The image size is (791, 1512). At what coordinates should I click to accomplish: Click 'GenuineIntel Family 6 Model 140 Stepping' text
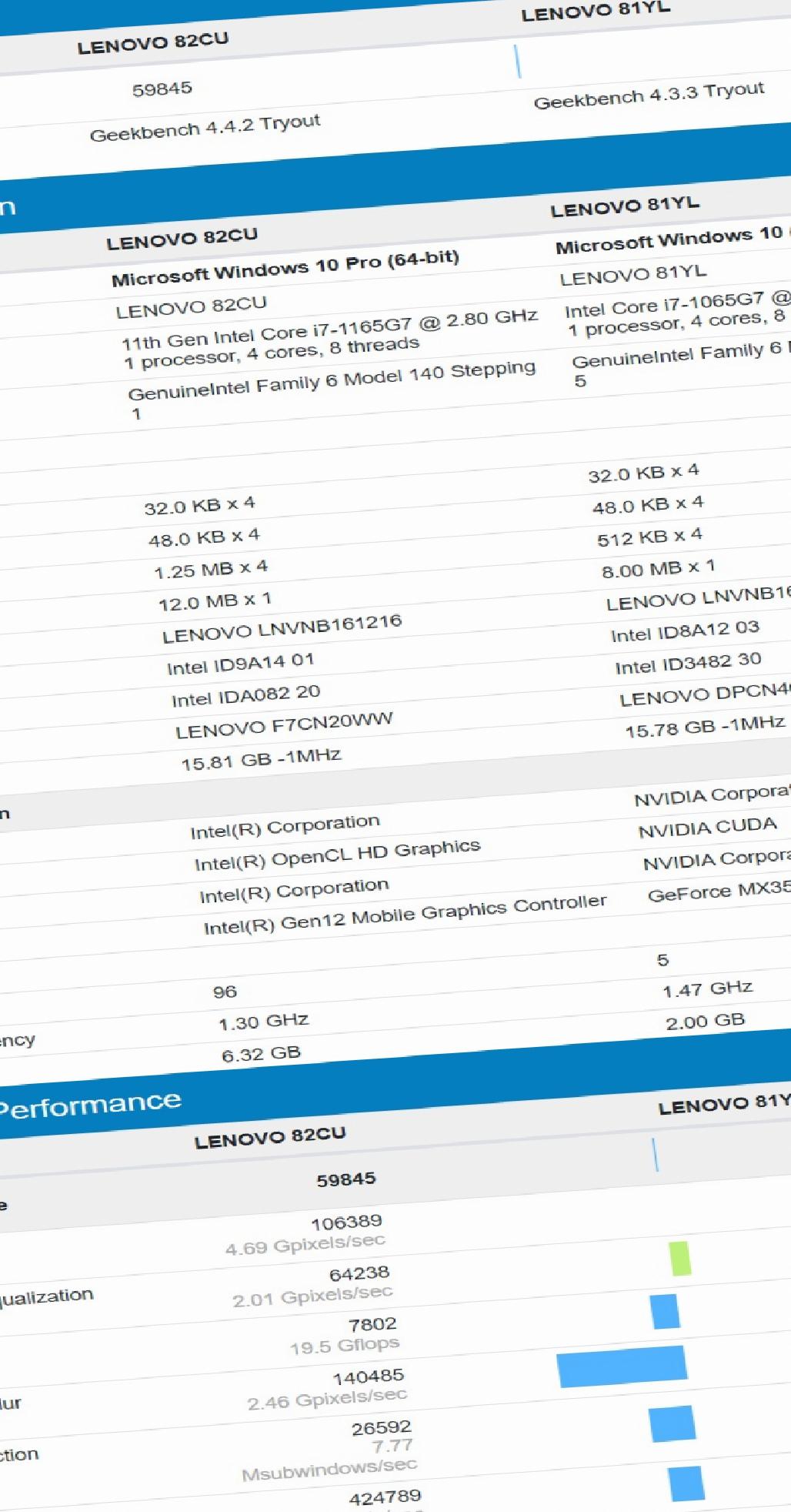[332, 382]
